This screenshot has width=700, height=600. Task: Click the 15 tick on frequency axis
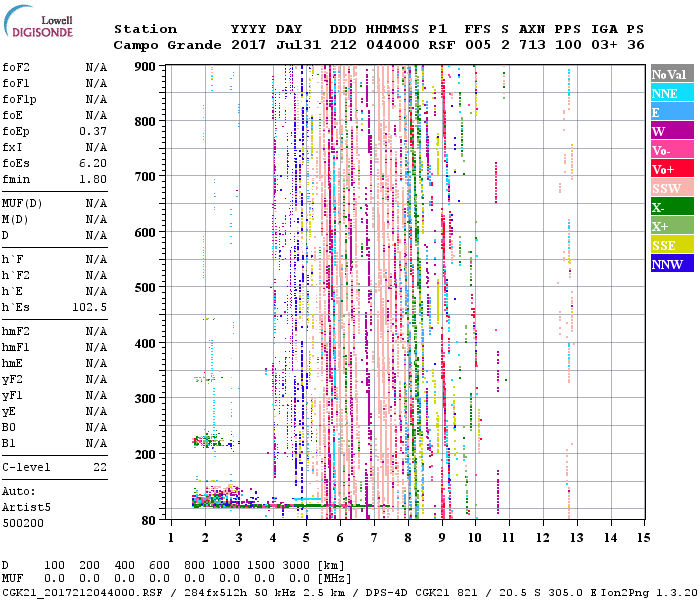coord(643,537)
